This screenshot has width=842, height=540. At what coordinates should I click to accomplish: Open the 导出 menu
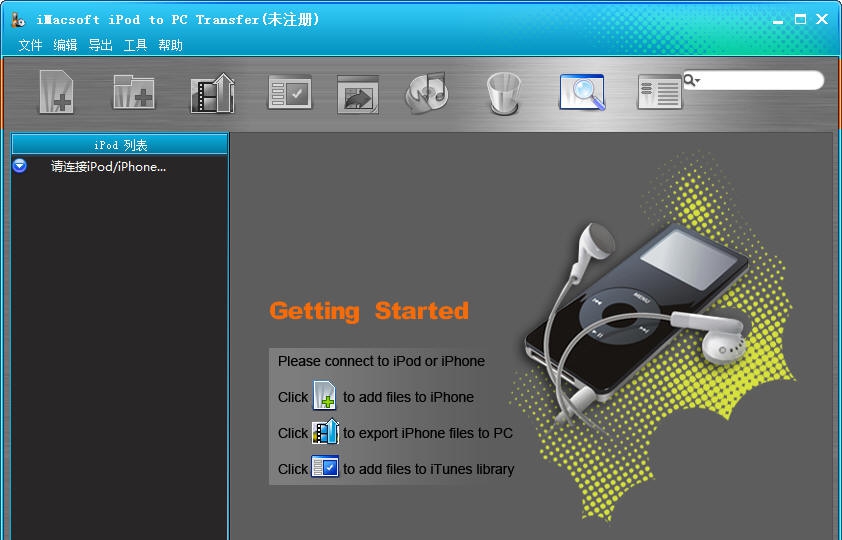(100, 45)
